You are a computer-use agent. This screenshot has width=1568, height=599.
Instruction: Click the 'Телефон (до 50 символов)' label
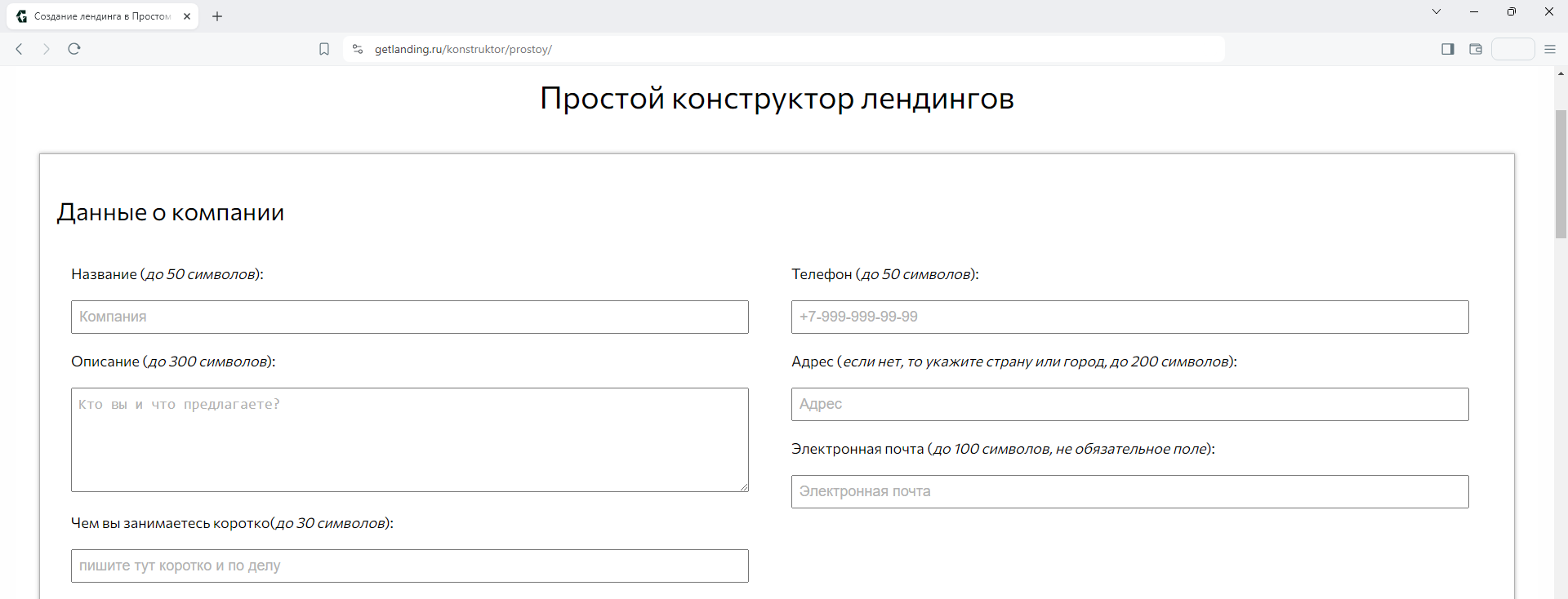885,274
